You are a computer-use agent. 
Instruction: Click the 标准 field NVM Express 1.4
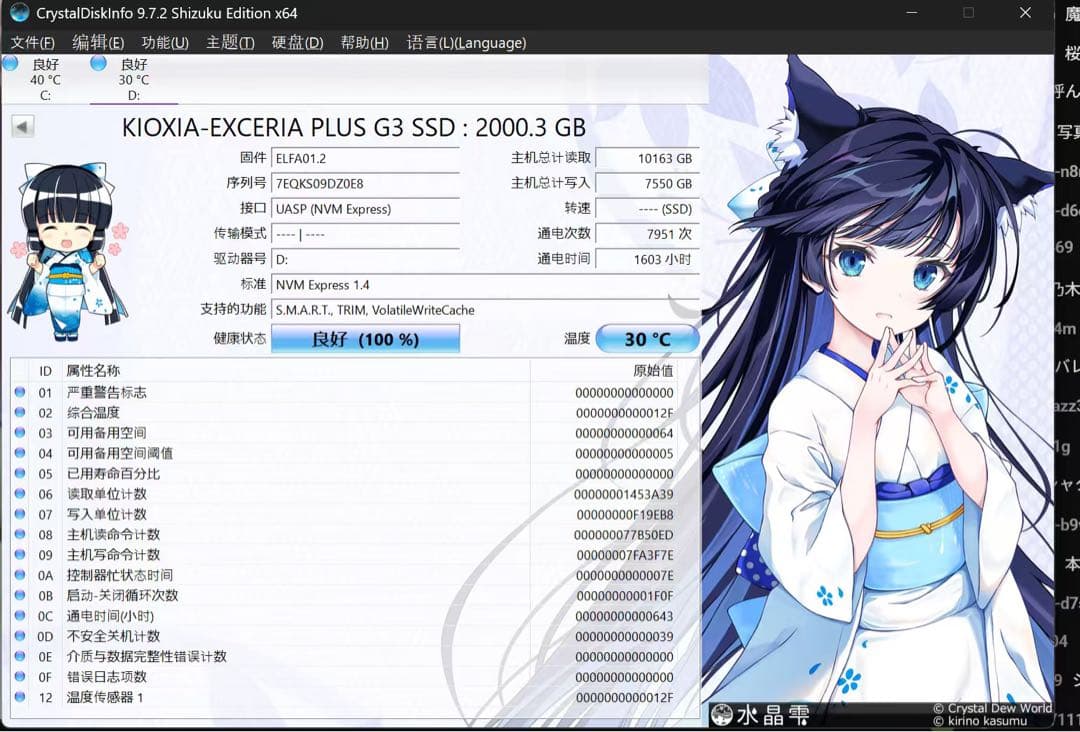click(x=485, y=285)
